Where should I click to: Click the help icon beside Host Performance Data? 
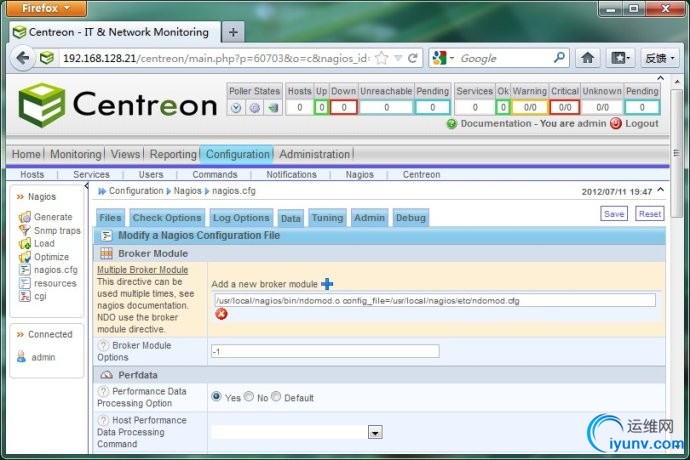[x=103, y=420]
